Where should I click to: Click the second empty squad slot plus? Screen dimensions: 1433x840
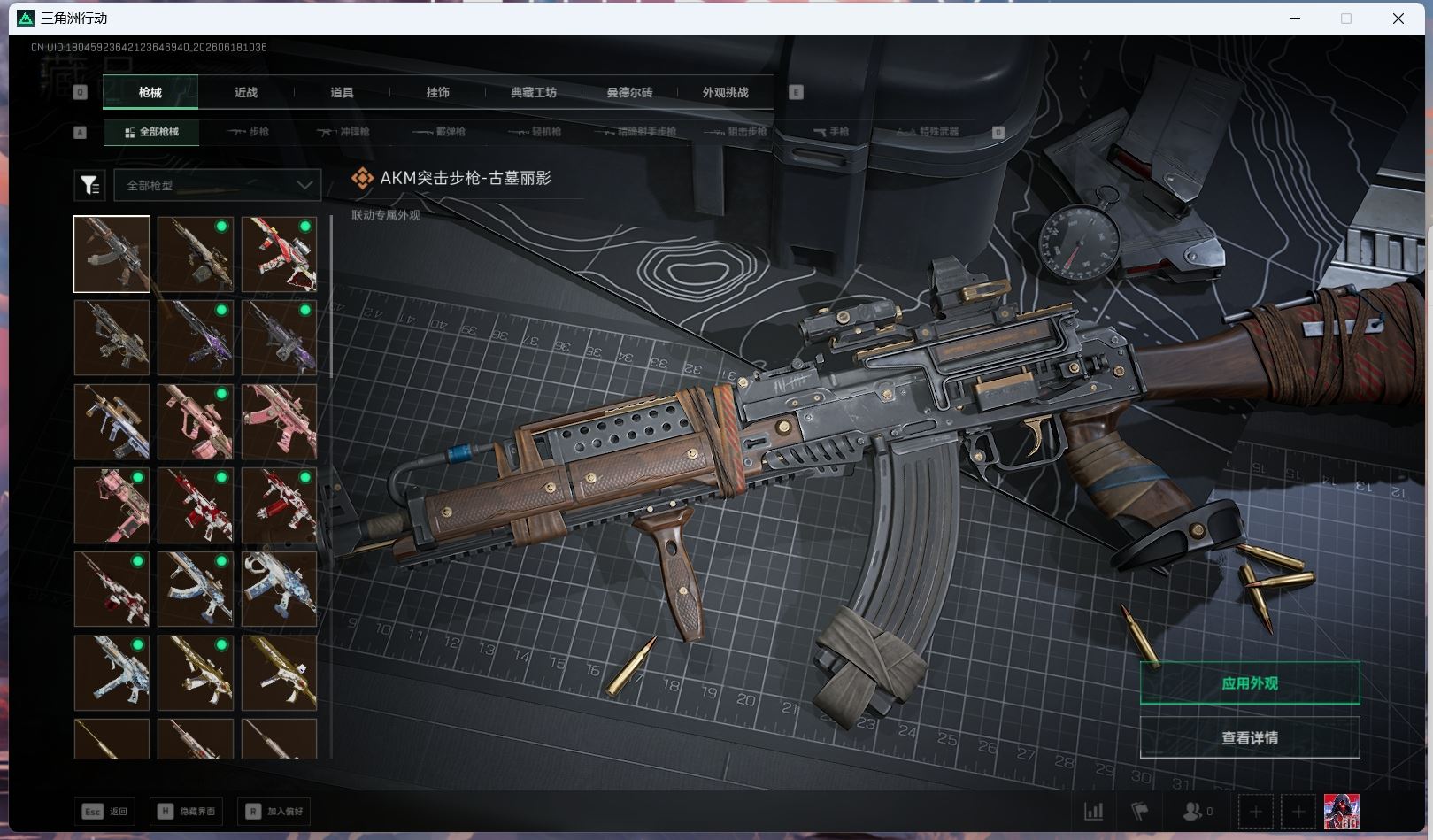click(1298, 811)
